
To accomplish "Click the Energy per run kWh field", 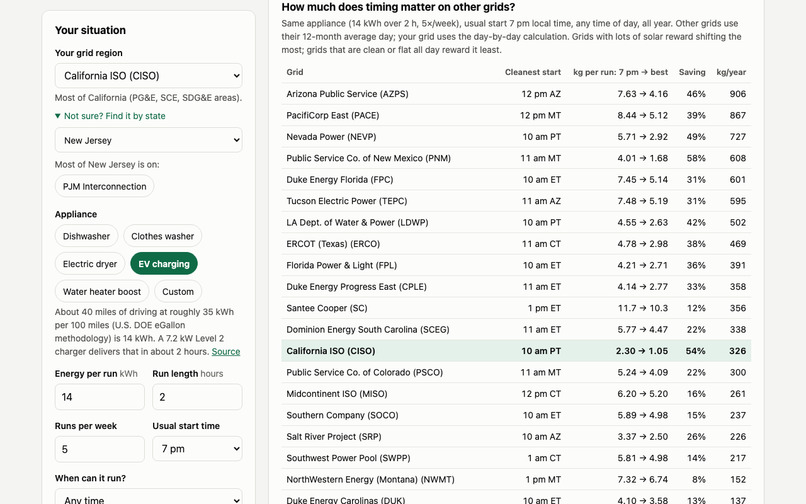I will (100, 397).
